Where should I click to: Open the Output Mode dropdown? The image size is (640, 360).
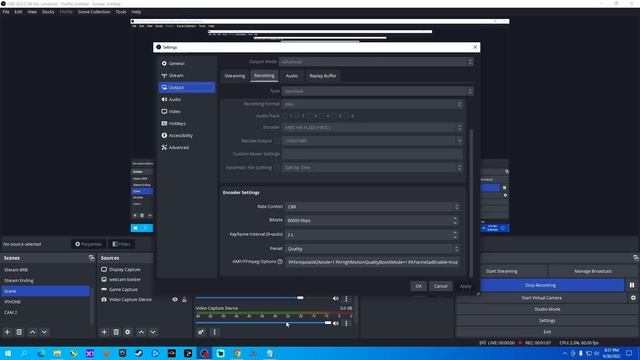[376, 62]
